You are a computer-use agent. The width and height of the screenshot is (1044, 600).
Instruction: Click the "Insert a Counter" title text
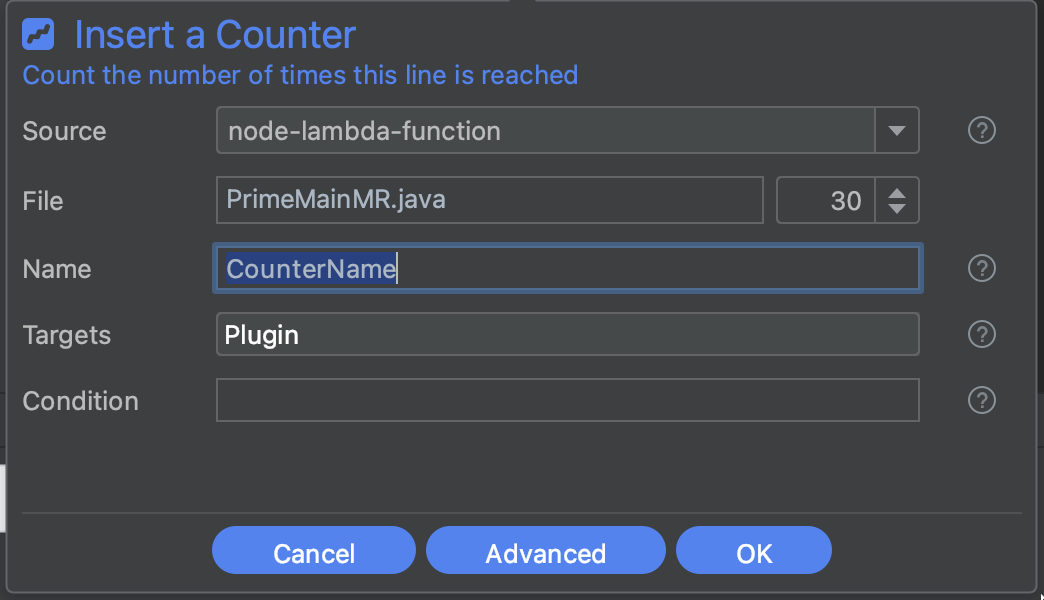pyautogui.click(x=215, y=36)
